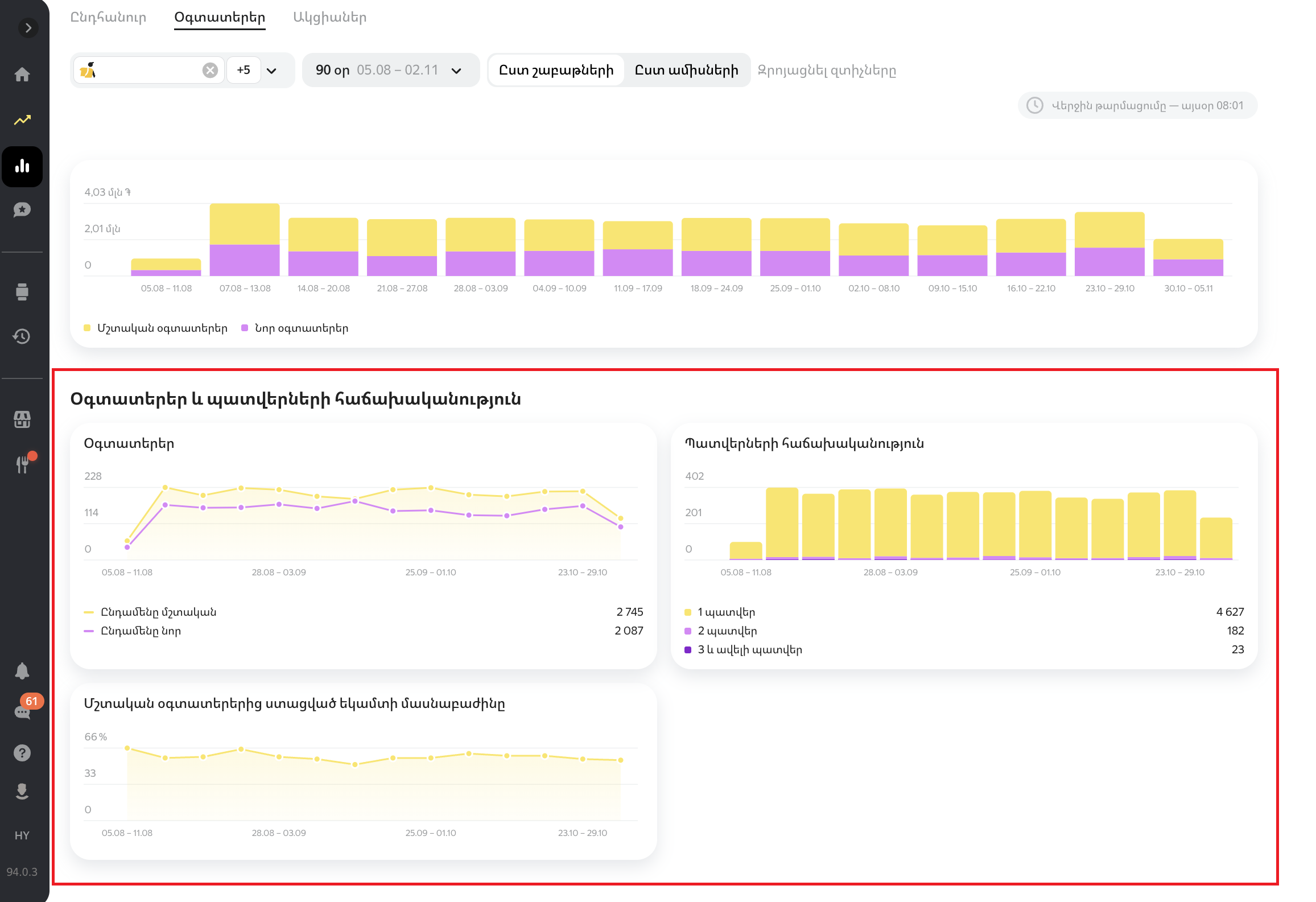The height and width of the screenshot is (902, 1316).
Task: Expand the restaurant selector dropdown arrow
Action: coord(271,71)
